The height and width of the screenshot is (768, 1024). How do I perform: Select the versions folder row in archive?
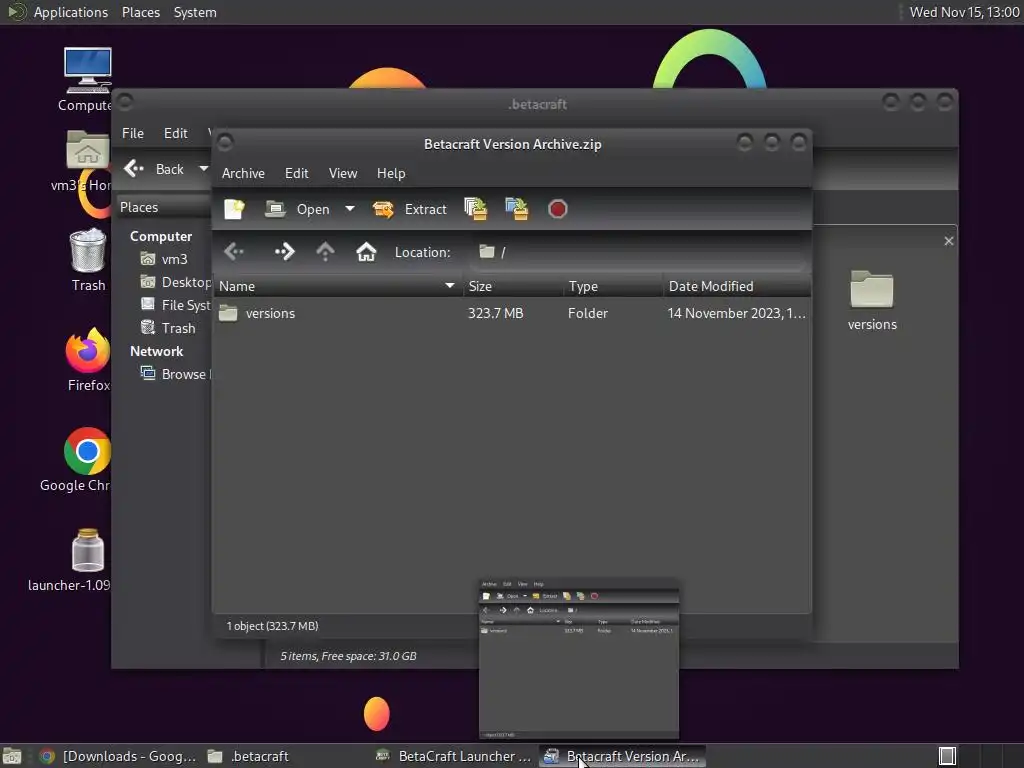(x=513, y=313)
